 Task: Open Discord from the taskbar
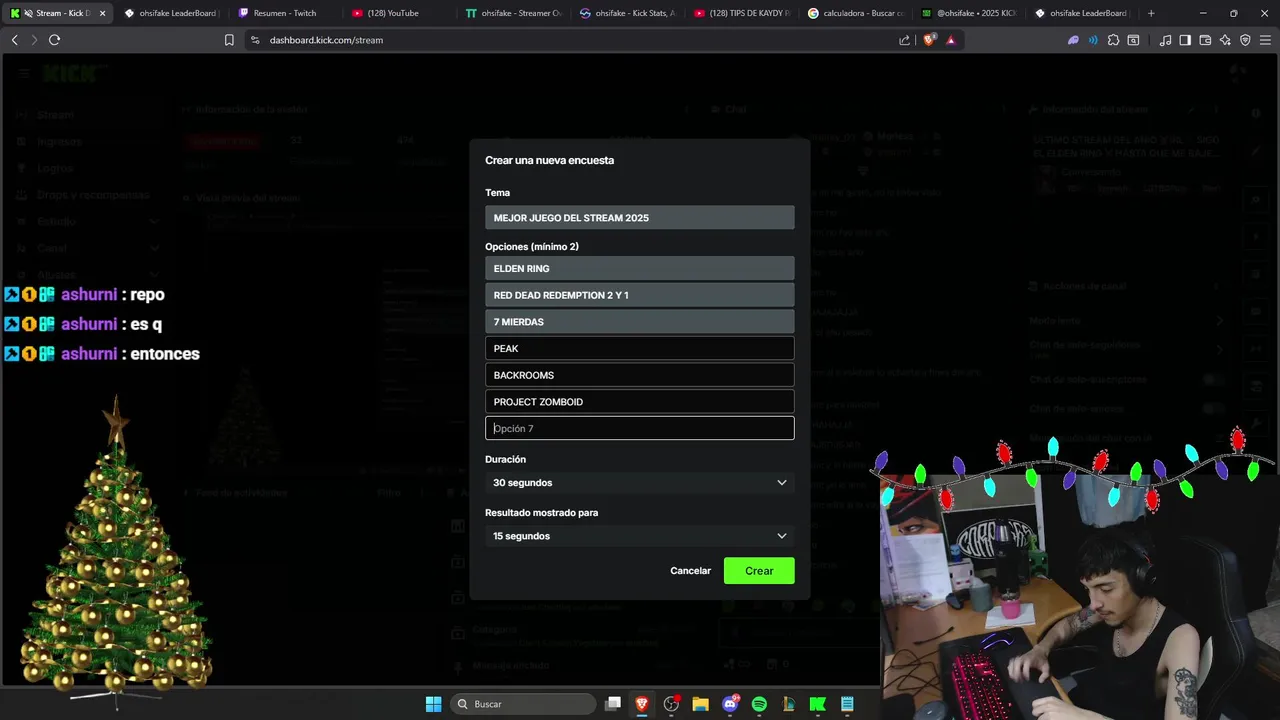pos(730,704)
